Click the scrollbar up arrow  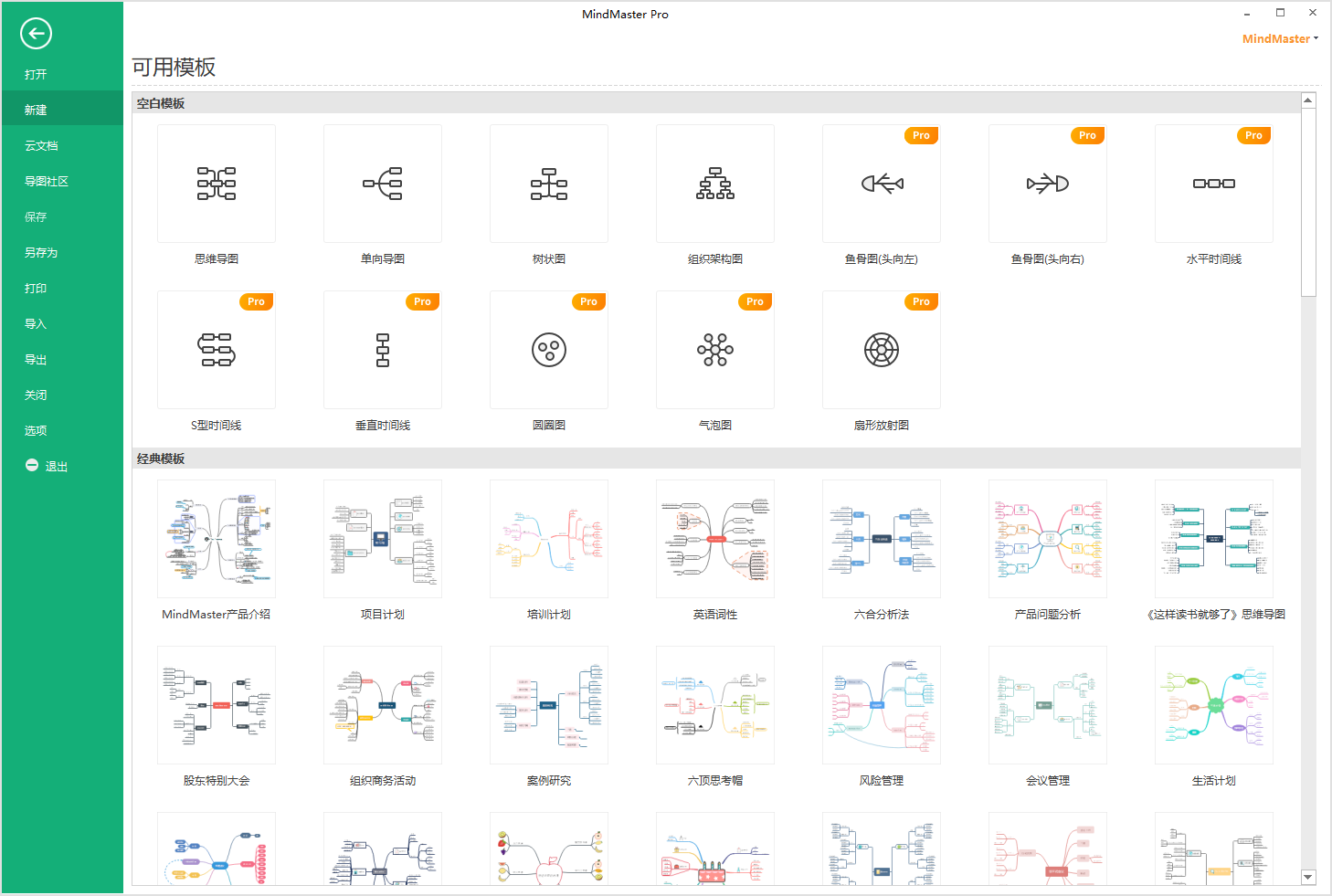click(x=1308, y=100)
